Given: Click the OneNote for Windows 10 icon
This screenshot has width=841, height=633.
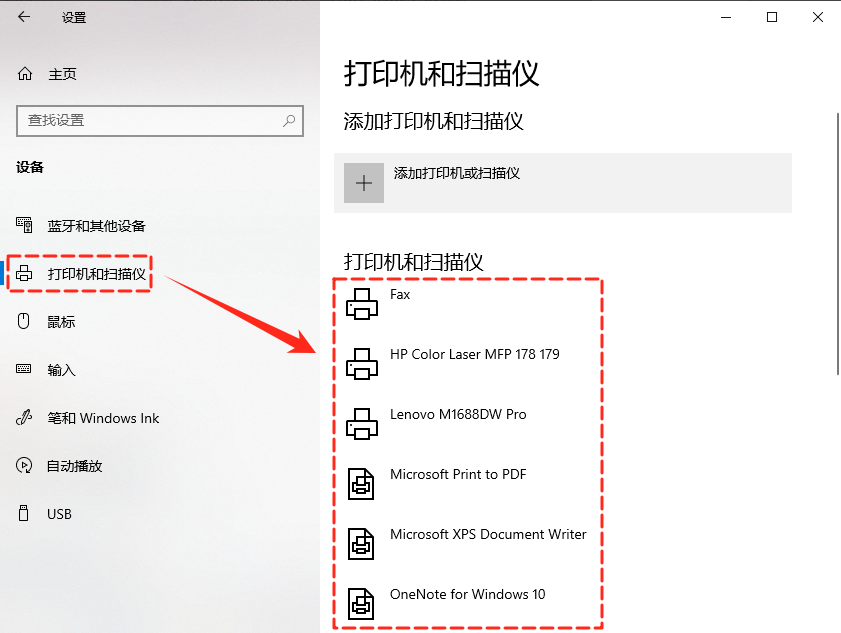Looking at the screenshot, I should [361, 604].
